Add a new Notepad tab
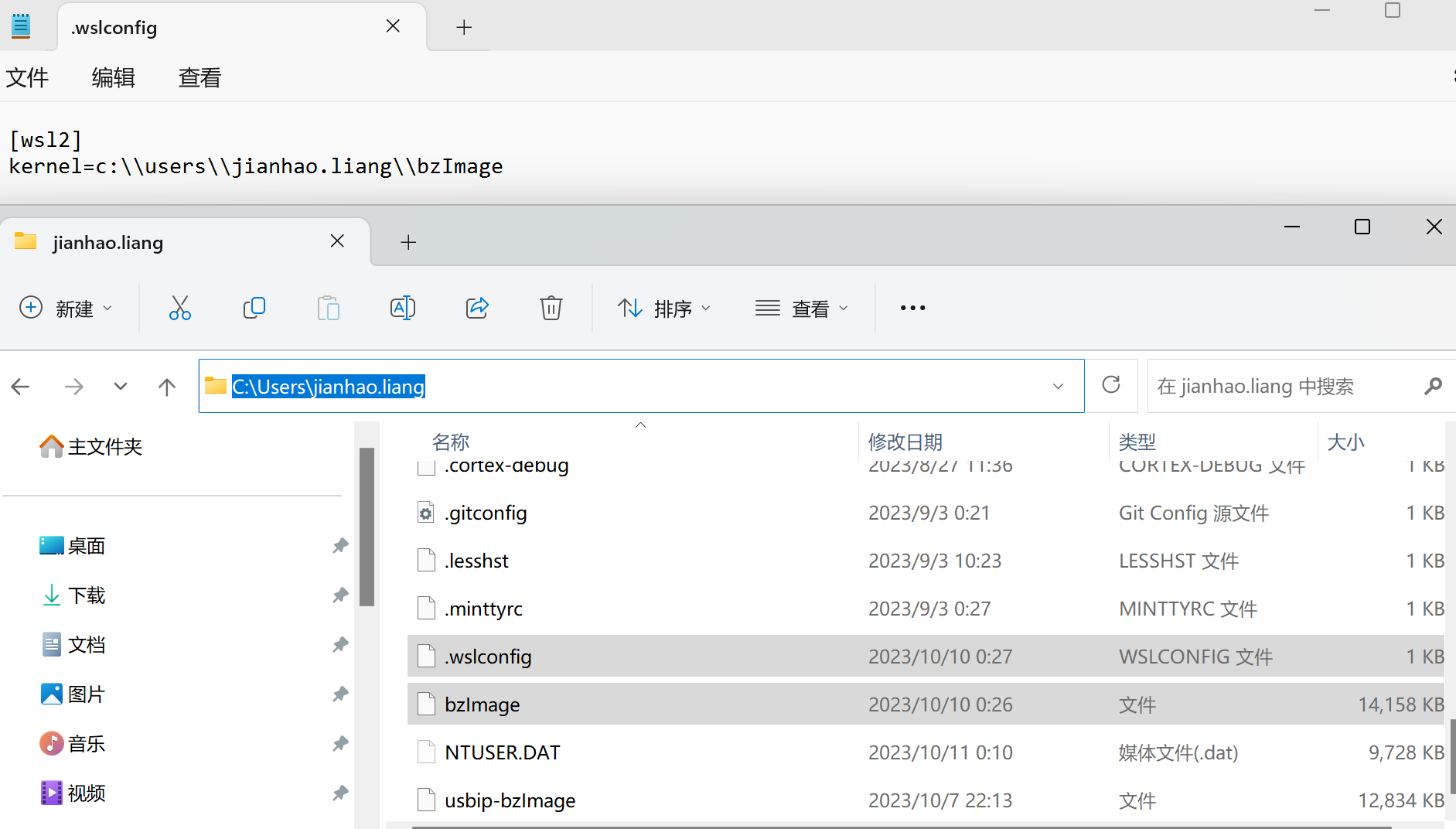 pyautogui.click(x=464, y=27)
